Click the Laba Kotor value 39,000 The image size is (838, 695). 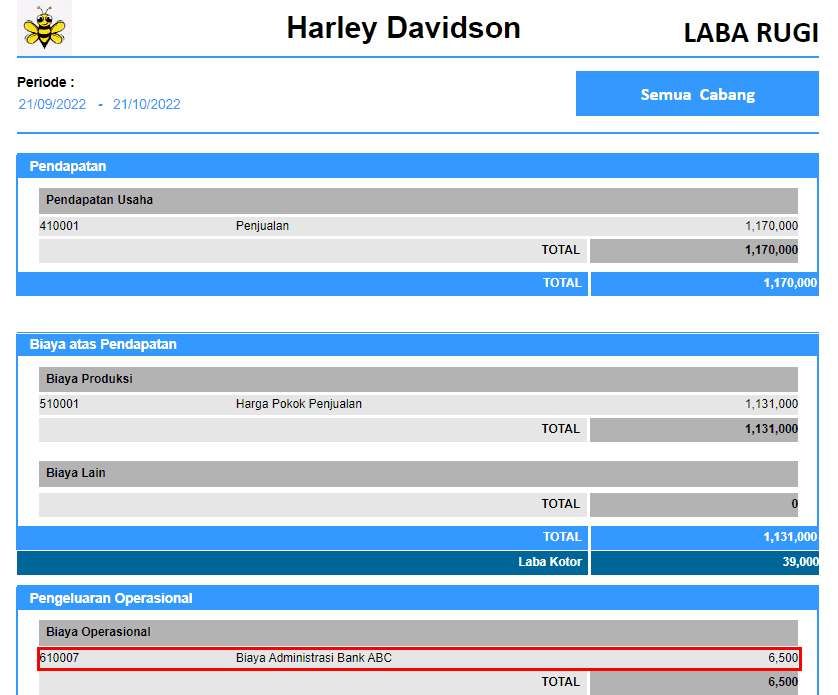[799, 562]
